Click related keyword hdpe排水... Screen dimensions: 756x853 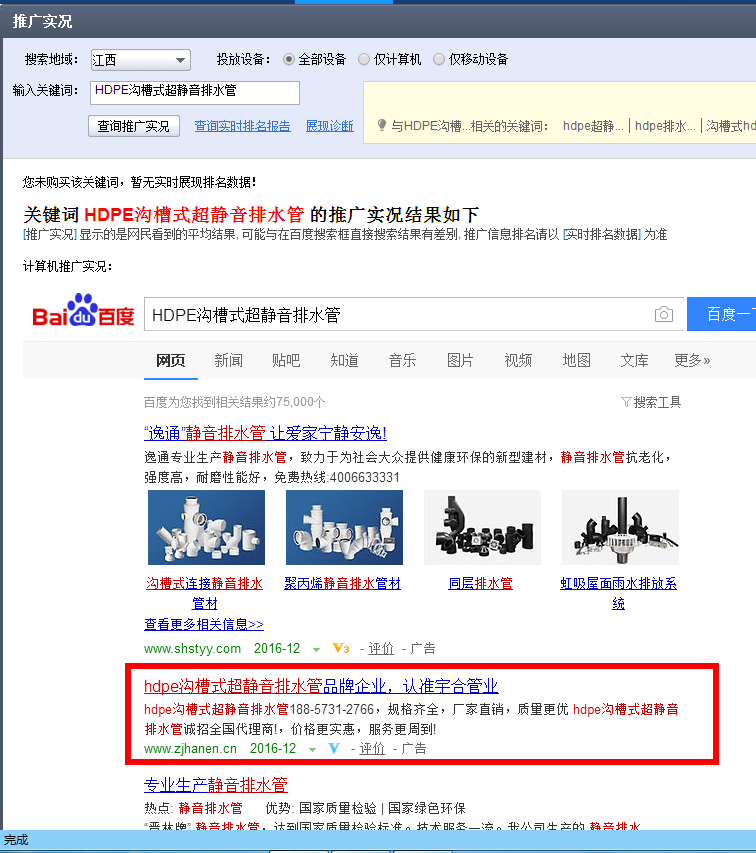point(665,126)
